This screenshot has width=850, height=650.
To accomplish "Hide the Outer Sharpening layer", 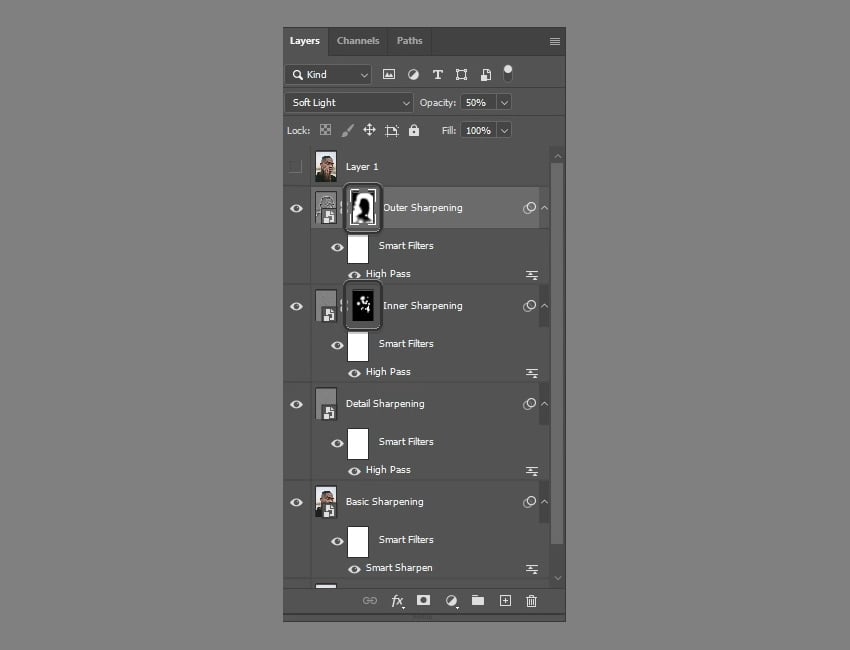I will click(x=296, y=208).
